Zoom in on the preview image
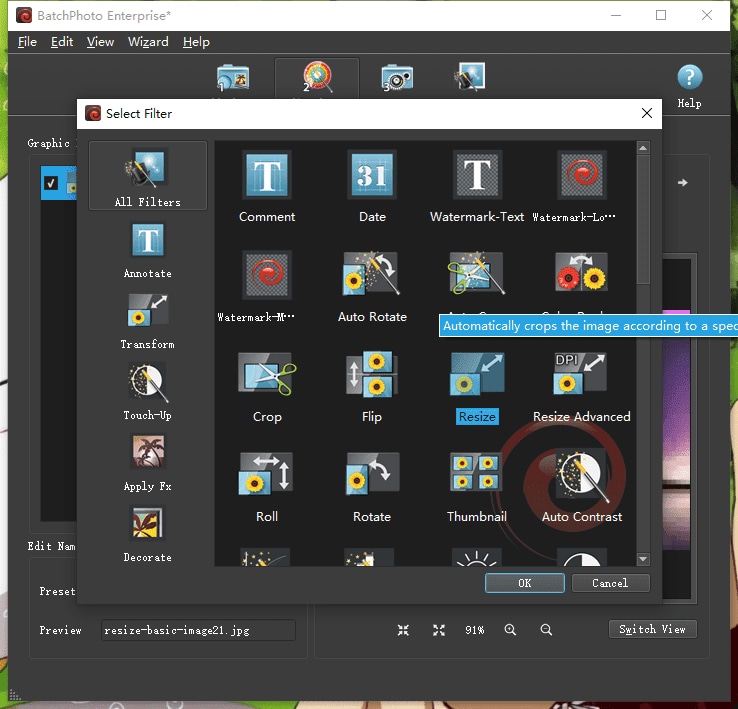The width and height of the screenshot is (738, 709). tap(510, 630)
